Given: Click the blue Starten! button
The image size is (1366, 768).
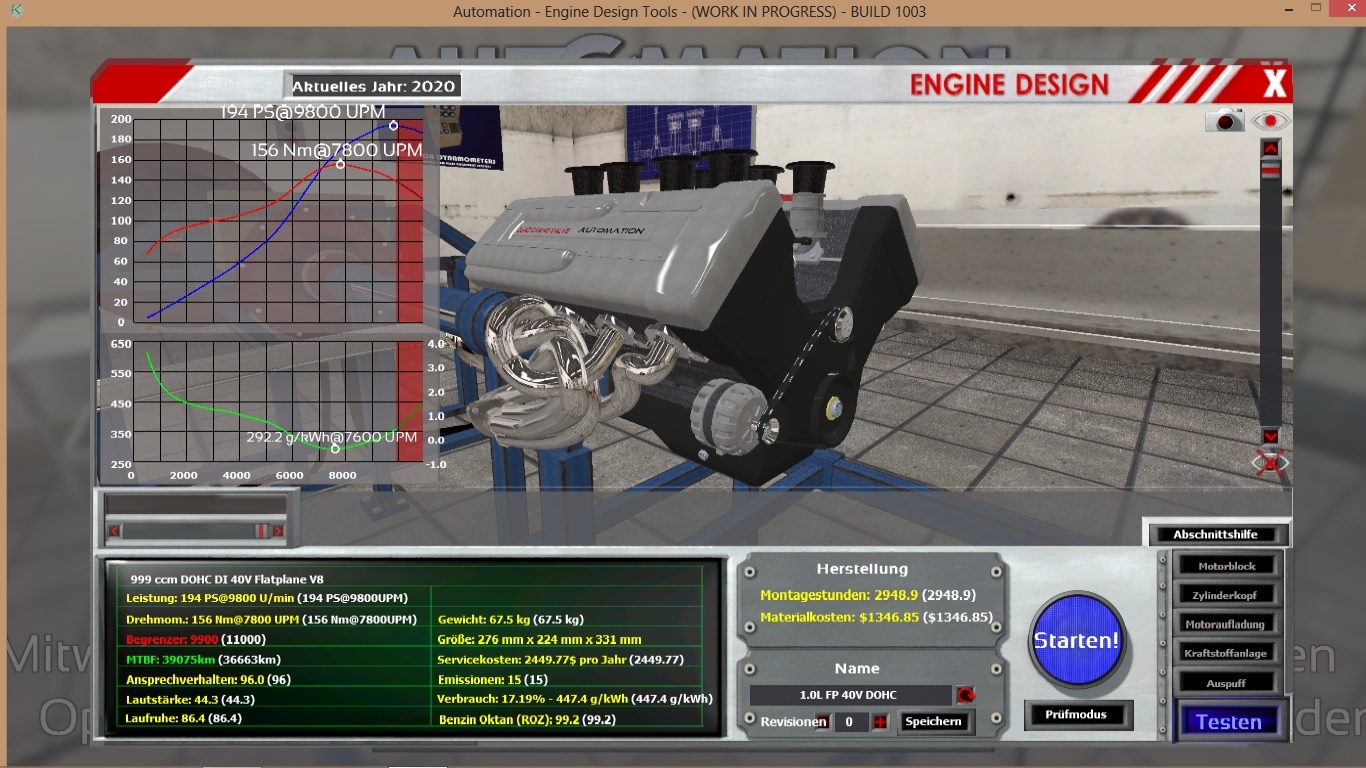Looking at the screenshot, I should 1076,640.
